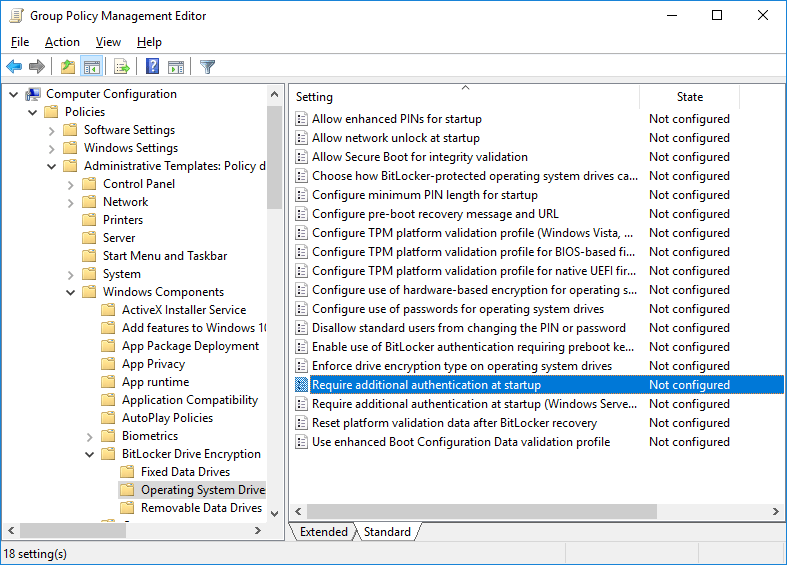
Task: Select 'Require additional authentication at startup (Windows Serve...'
Action: click(x=474, y=404)
